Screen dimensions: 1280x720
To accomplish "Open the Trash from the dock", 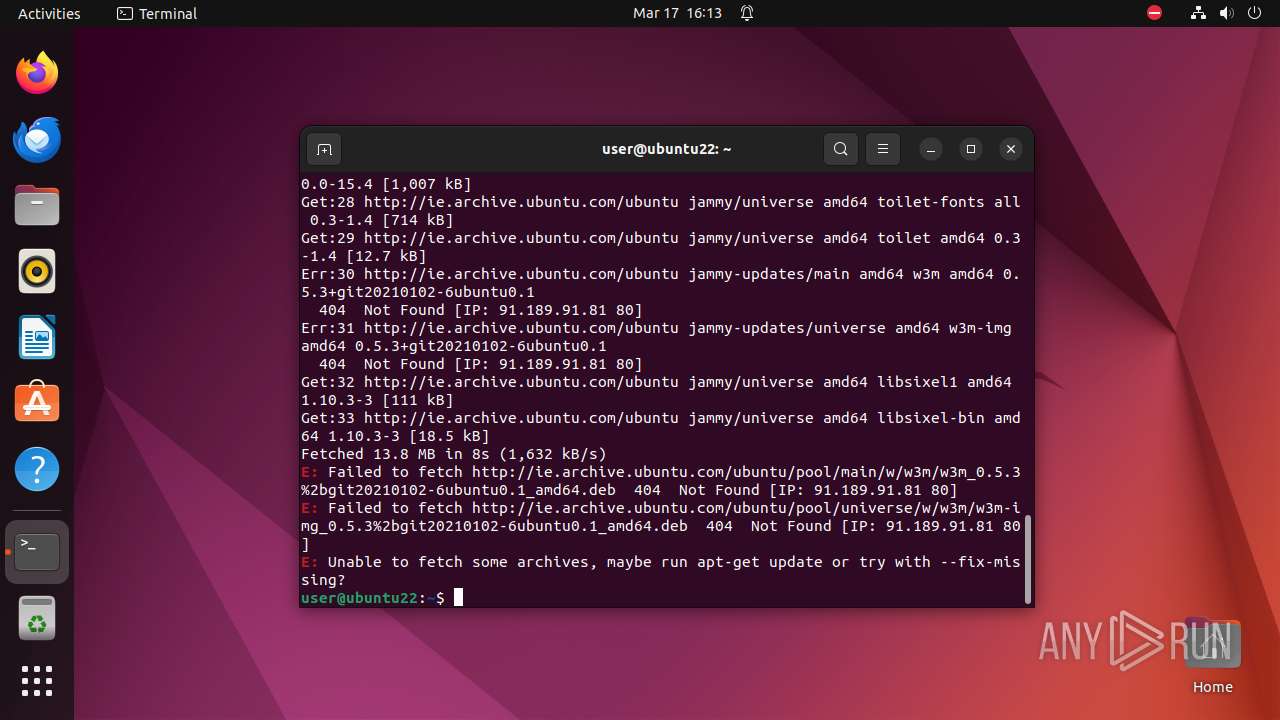I will coord(37,618).
